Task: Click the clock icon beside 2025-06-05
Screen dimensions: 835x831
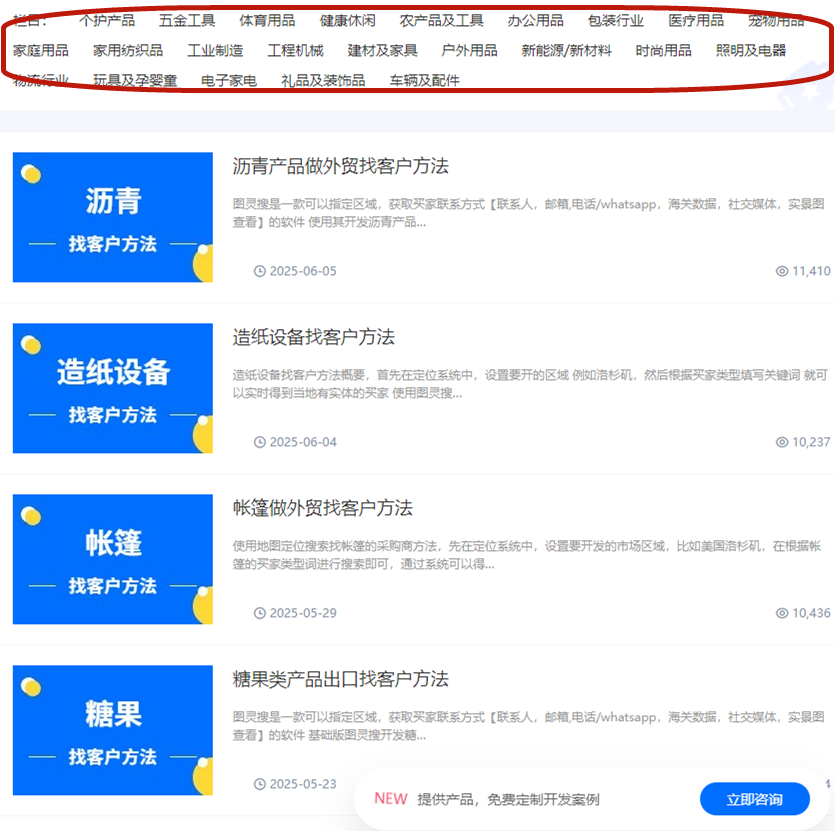Action: (259, 271)
